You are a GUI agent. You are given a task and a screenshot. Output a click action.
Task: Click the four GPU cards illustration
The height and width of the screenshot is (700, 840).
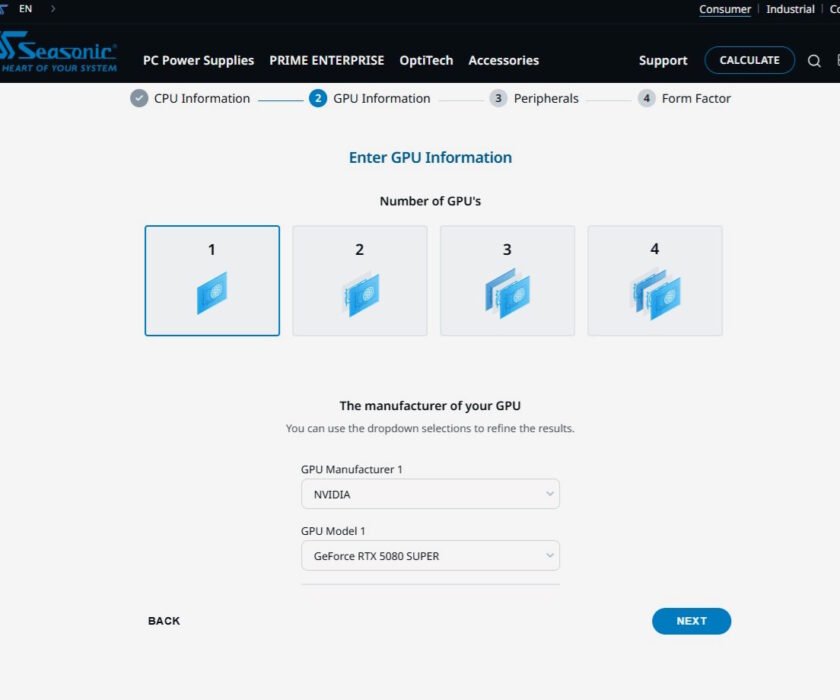(655, 294)
